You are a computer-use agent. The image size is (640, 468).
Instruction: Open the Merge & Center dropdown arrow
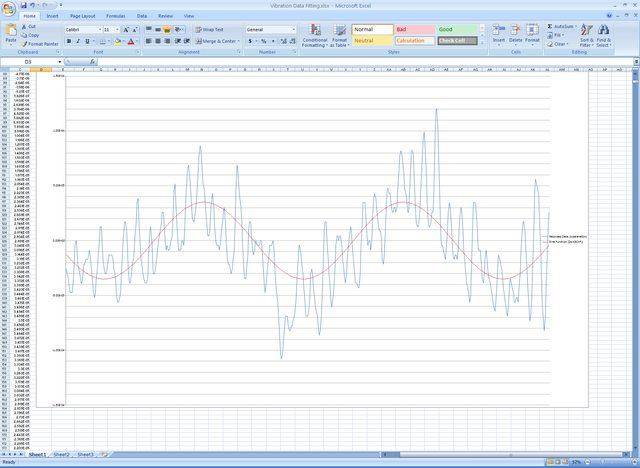(x=239, y=42)
